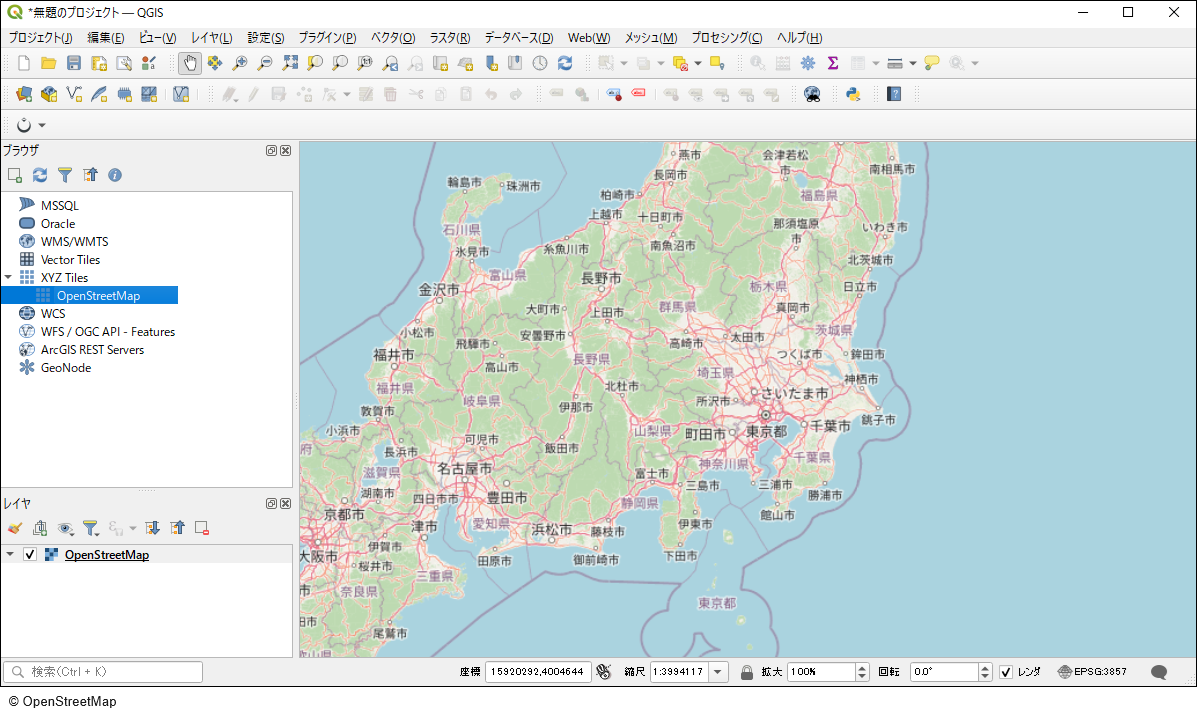Select the Zoom Out magnifier tool
Screen dimensions: 1197x711
[x=265, y=63]
